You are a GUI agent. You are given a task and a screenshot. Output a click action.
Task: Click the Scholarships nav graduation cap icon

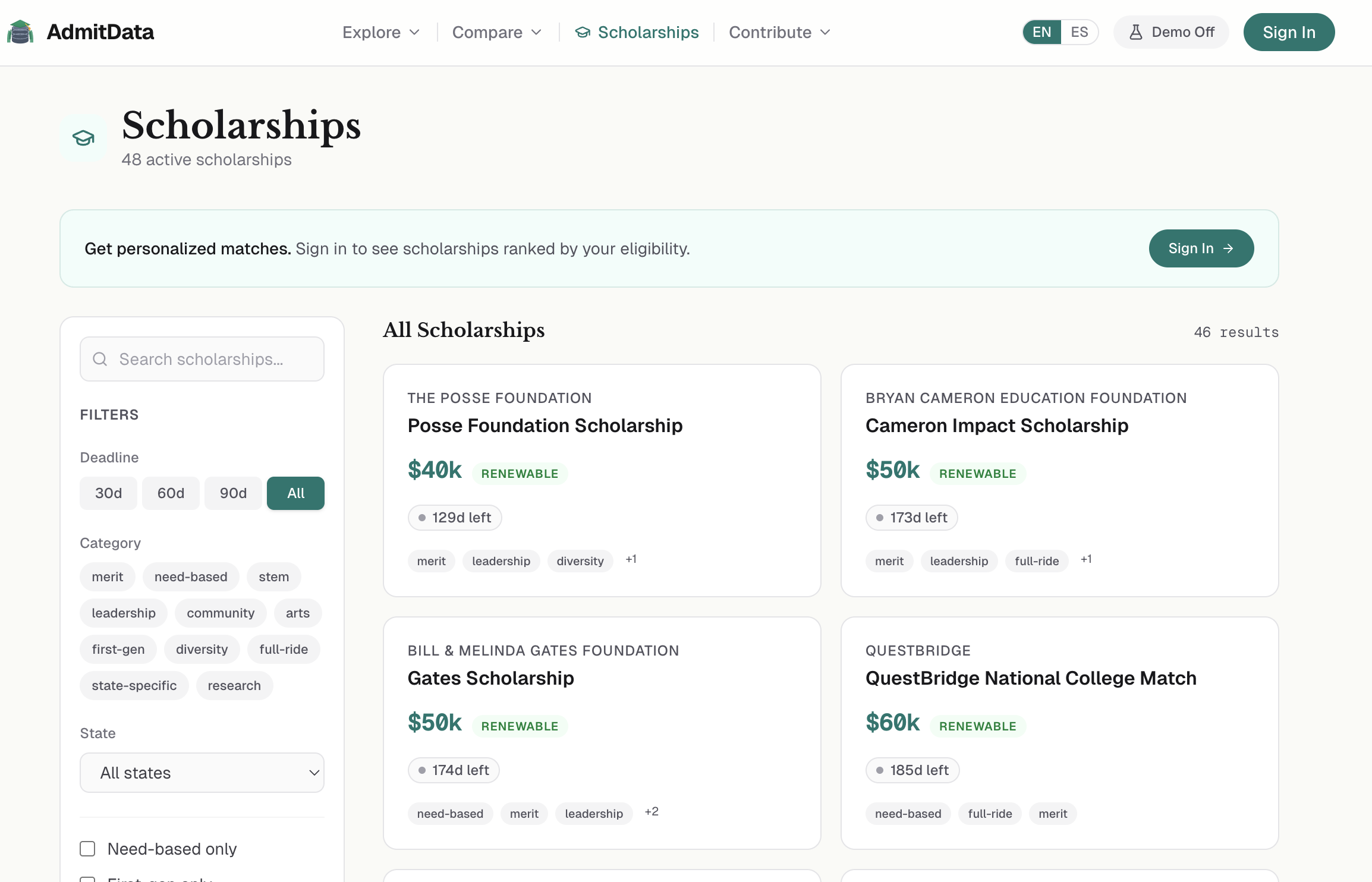tap(583, 32)
